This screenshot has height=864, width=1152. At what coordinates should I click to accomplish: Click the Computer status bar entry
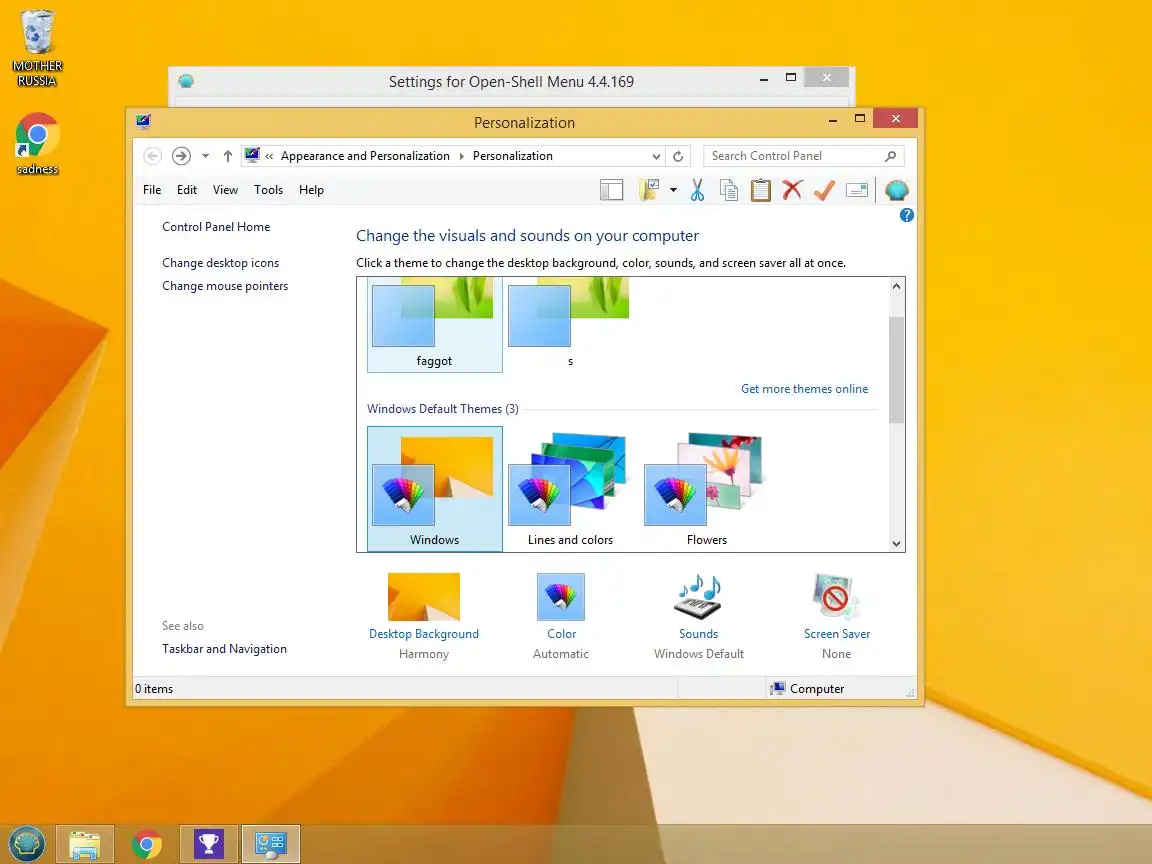click(807, 688)
